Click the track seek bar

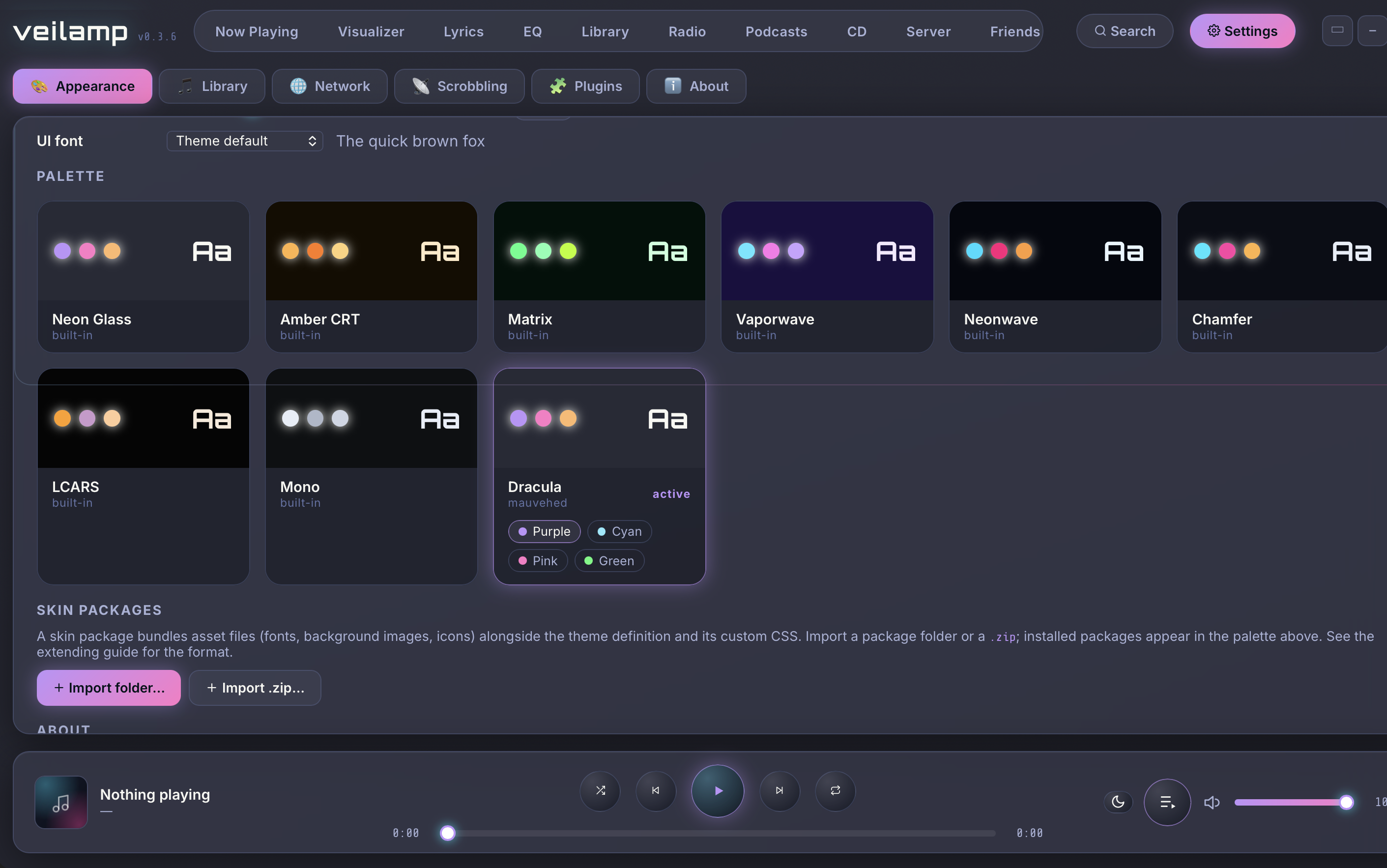pyautogui.click(x=717, y=833)
